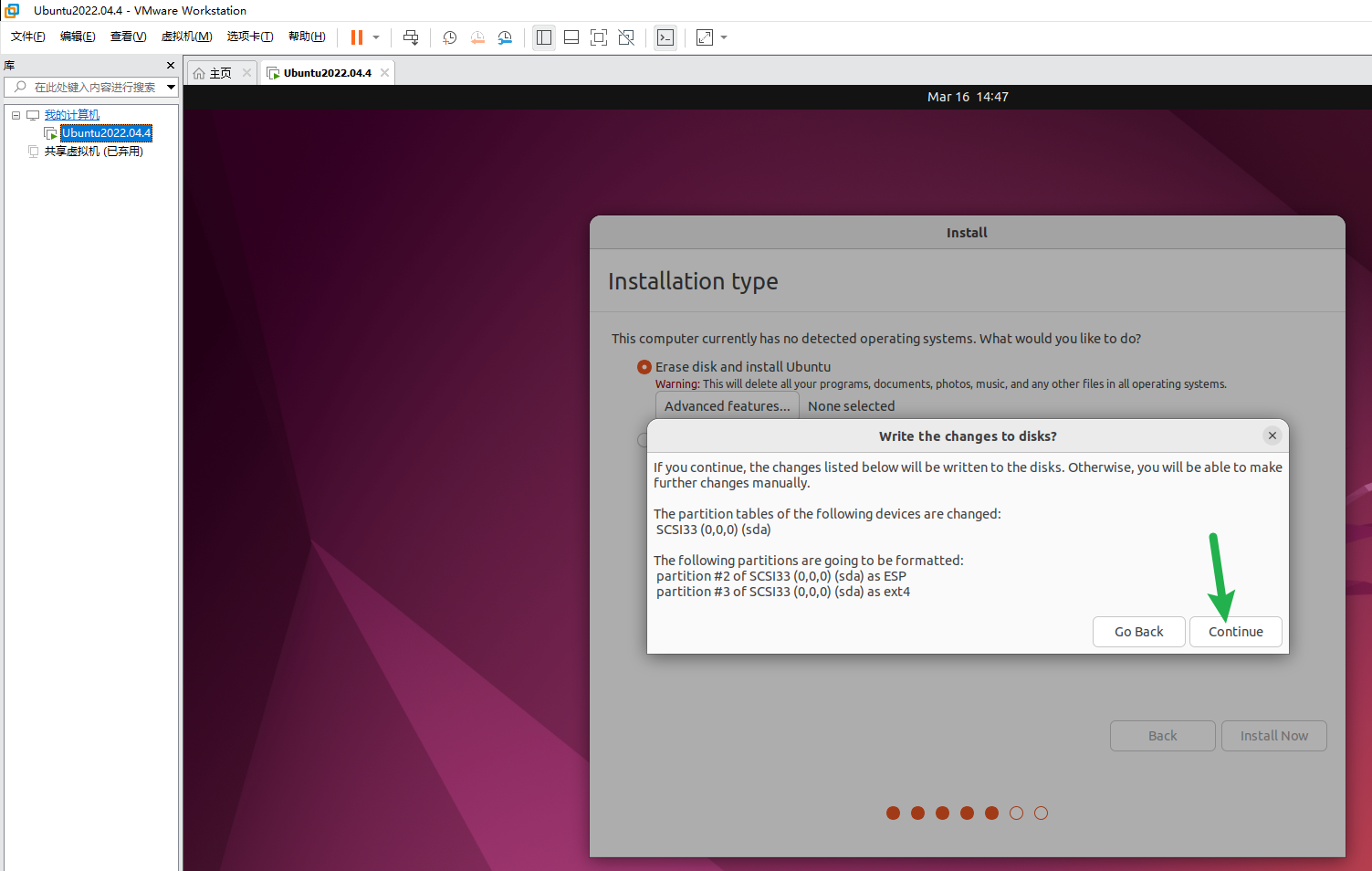Viewport: 1372px width, 871px height.
Task: Click the Go Back button
Action: (x=1139, y=632)
